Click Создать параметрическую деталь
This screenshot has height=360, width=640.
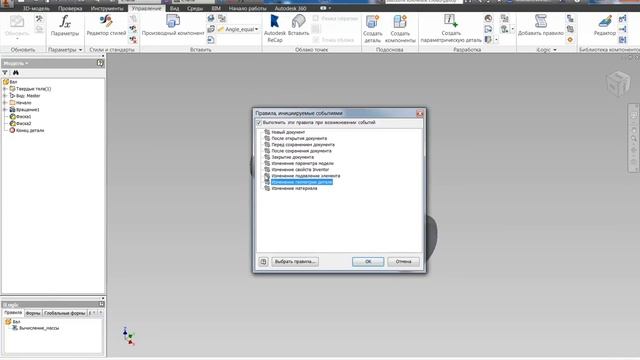point(451,28)
